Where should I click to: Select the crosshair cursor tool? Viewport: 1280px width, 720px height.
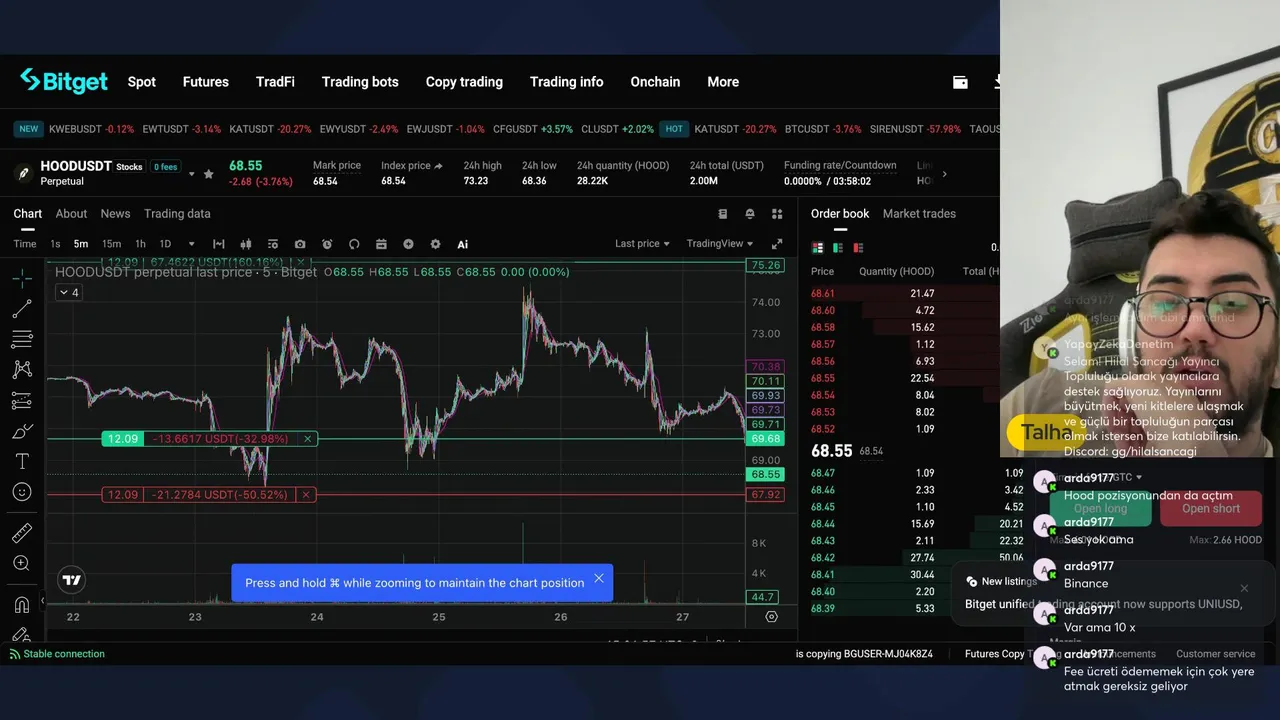22,278
